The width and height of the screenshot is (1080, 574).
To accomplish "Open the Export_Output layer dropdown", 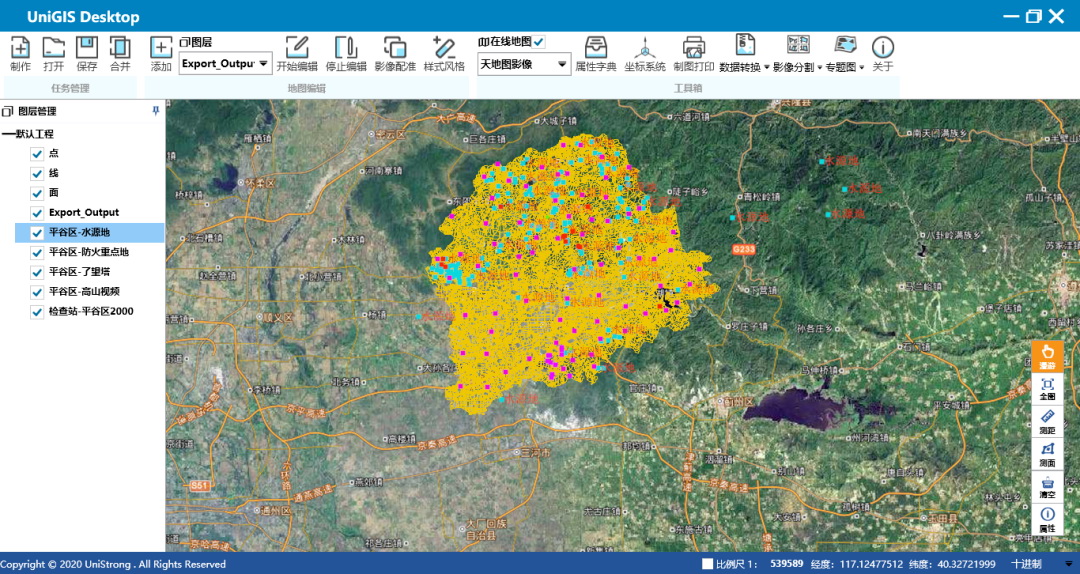I will [263, 64].
